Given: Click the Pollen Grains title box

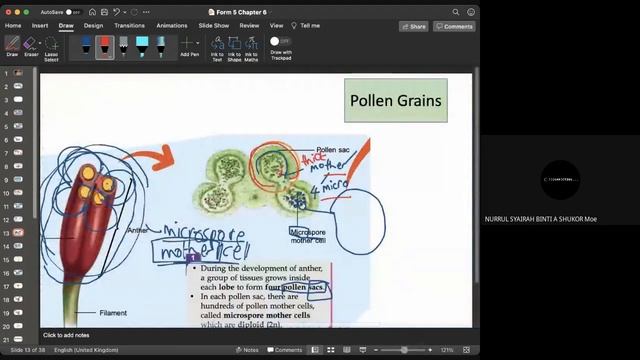Looking at the screenshot, I should (x=396, y=100).
